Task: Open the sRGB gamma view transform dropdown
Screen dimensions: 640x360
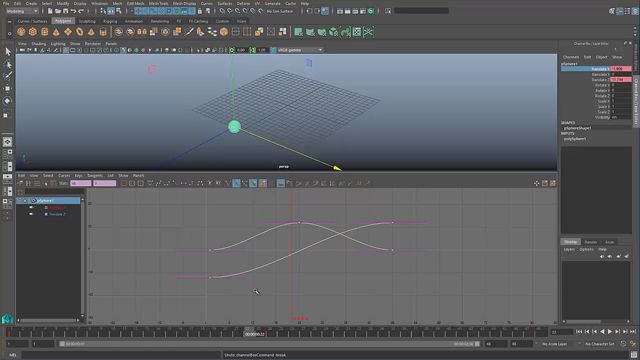Action: point(301,50)
